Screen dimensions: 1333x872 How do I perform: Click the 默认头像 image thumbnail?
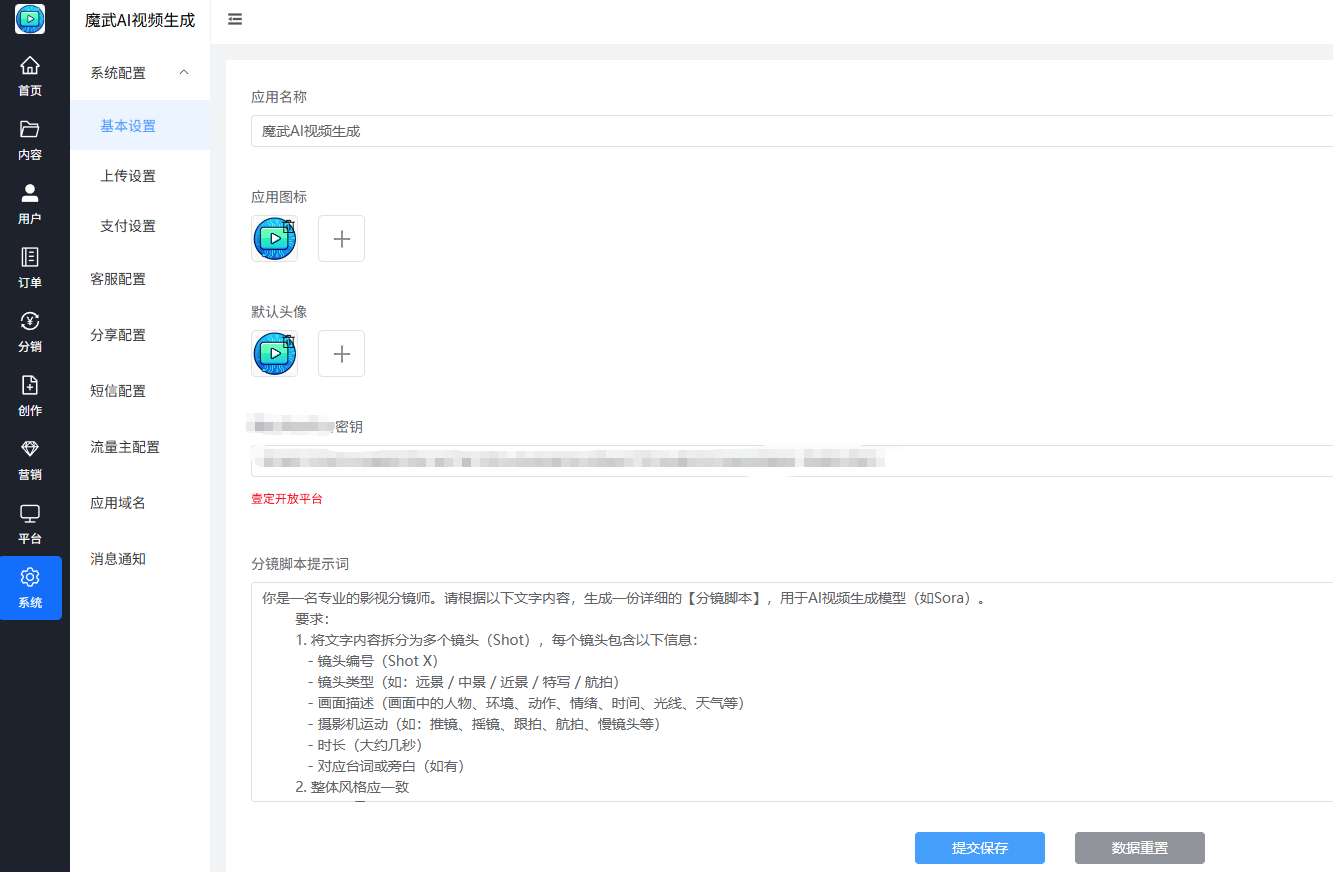pos(274,354)
